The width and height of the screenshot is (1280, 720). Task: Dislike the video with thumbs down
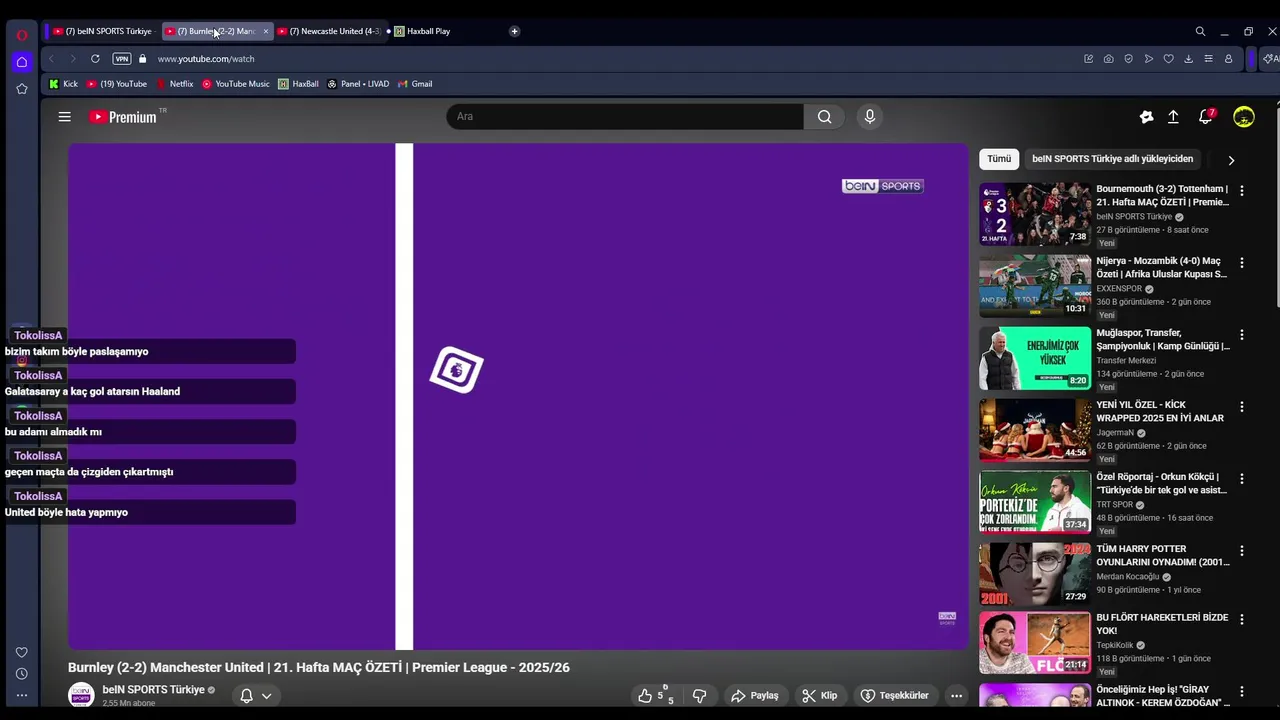[700, 696]
